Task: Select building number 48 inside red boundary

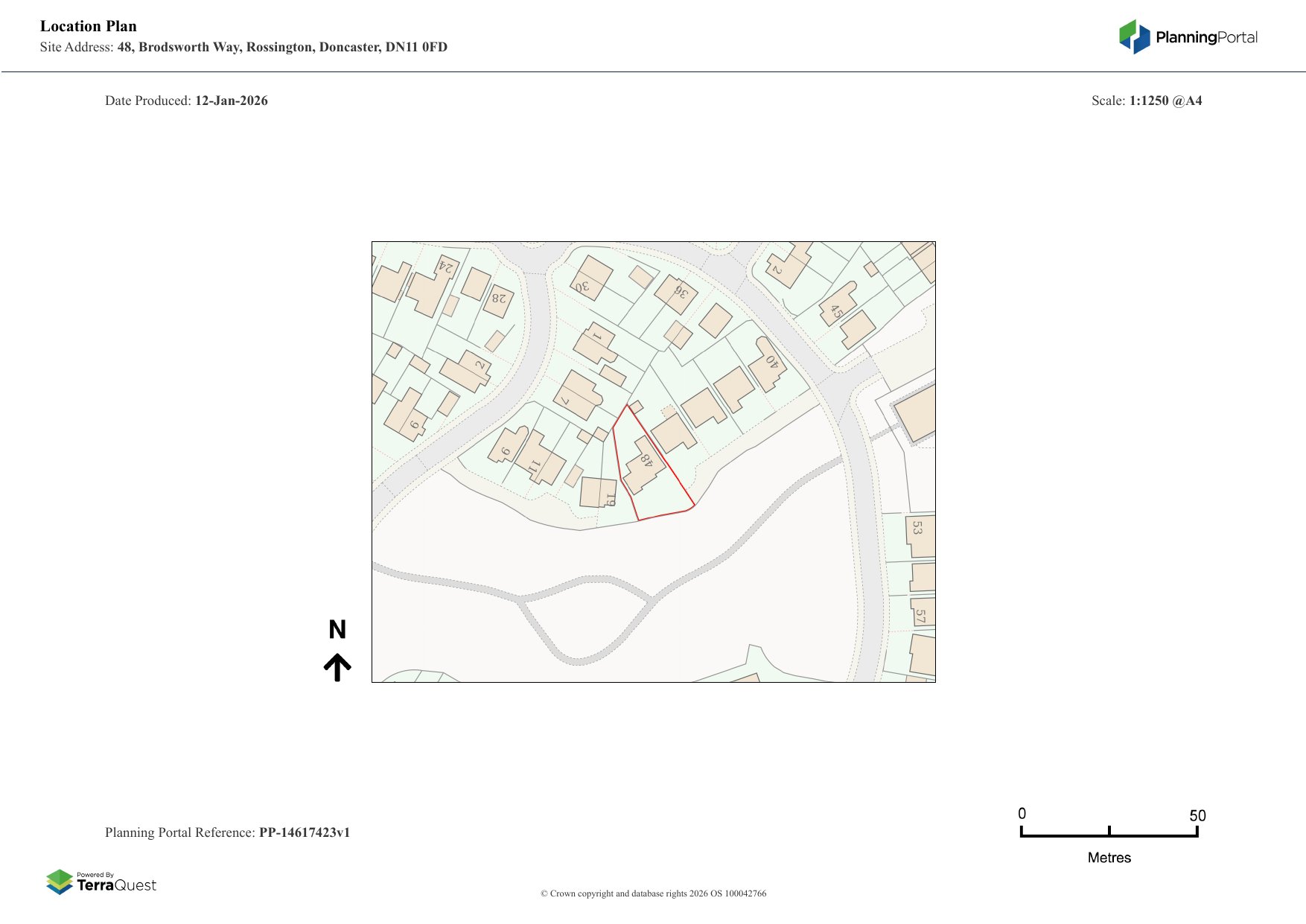Action: (x=643, y=465)
